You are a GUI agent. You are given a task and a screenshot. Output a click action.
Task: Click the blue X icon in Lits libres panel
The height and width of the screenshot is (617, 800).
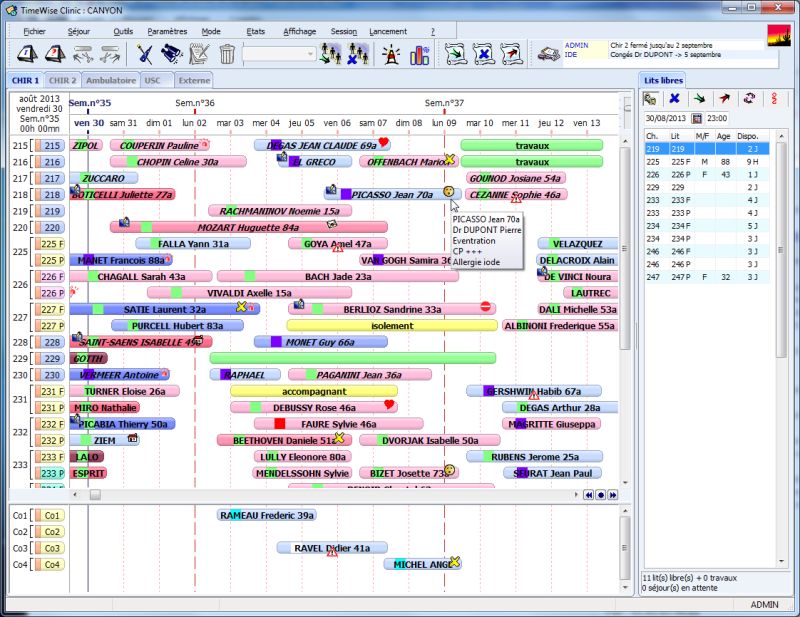coord(675,98)
